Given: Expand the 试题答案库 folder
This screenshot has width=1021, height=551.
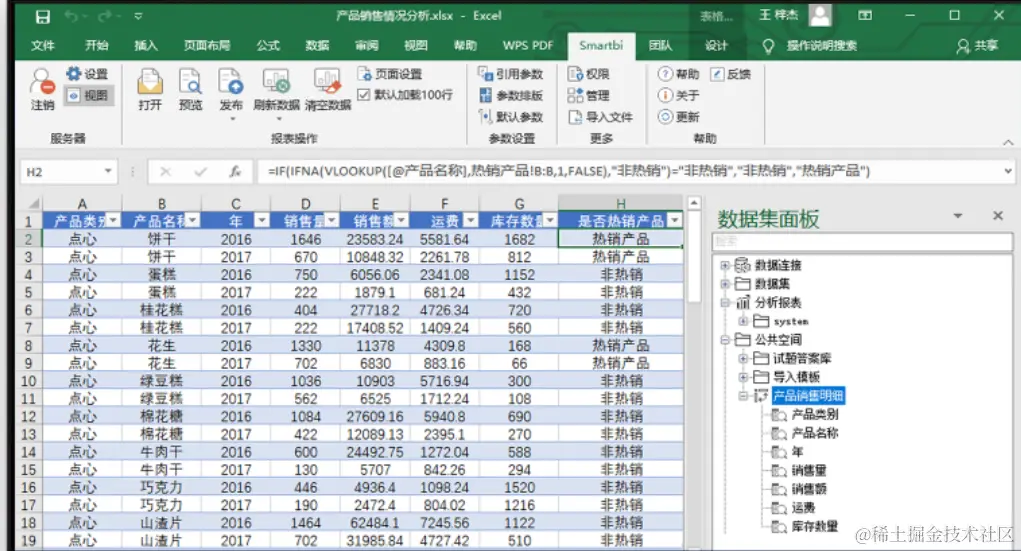Looking at the screenshot, I should point(743,358).
